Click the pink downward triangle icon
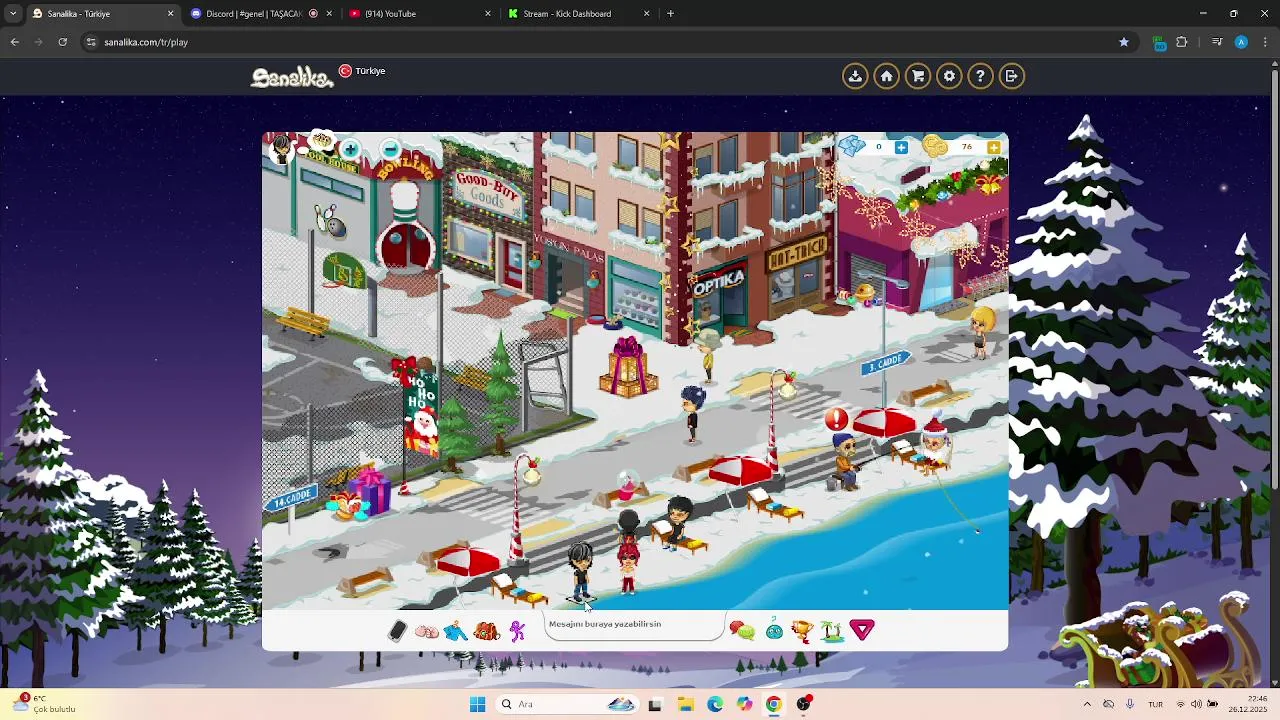Image resolution: width=1280 pixels, height=720 pixels. (x=862, y=629)
